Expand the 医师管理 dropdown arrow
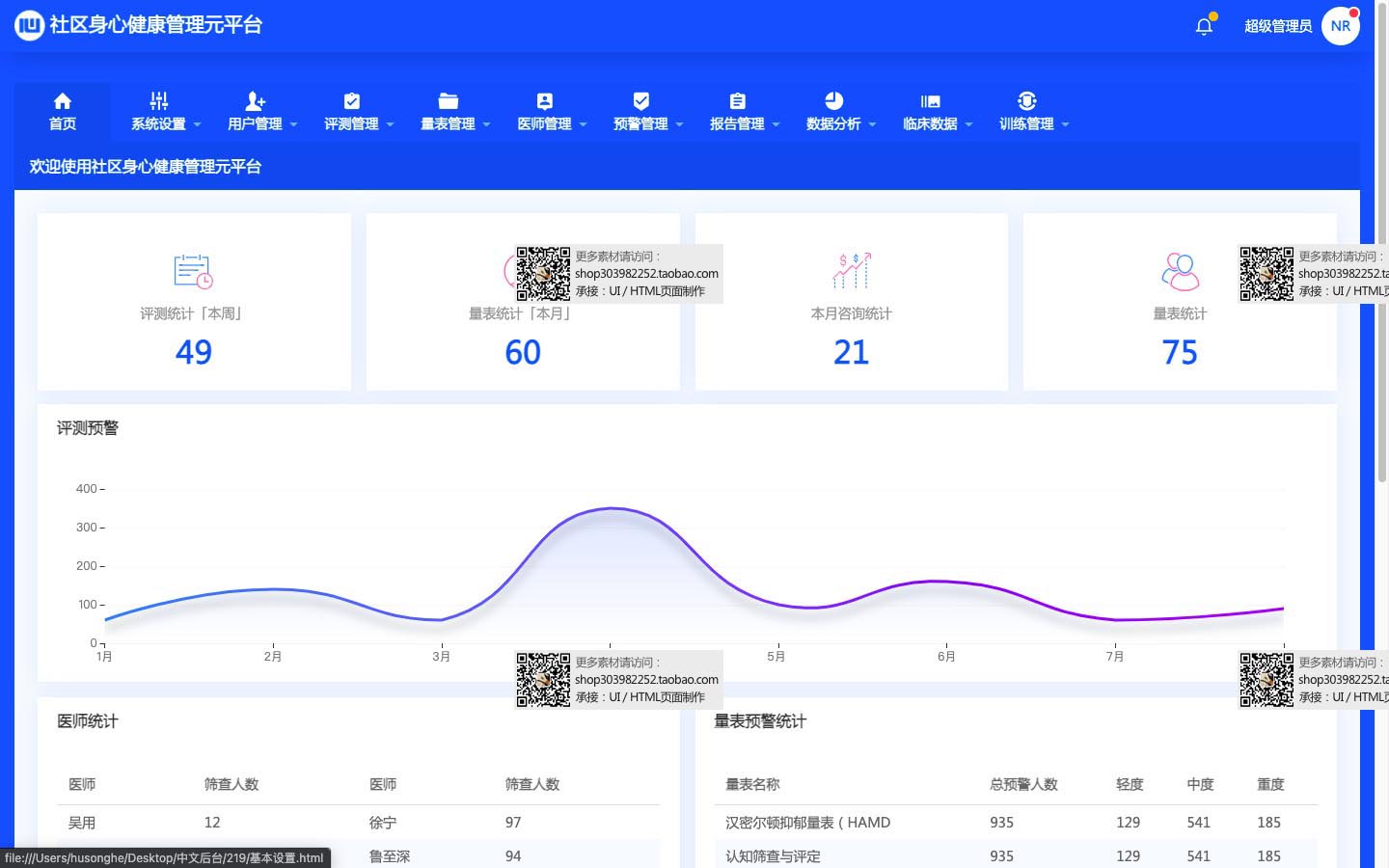Image resolution: width=1389 pixels, height=868 pixels. [584, 124]
